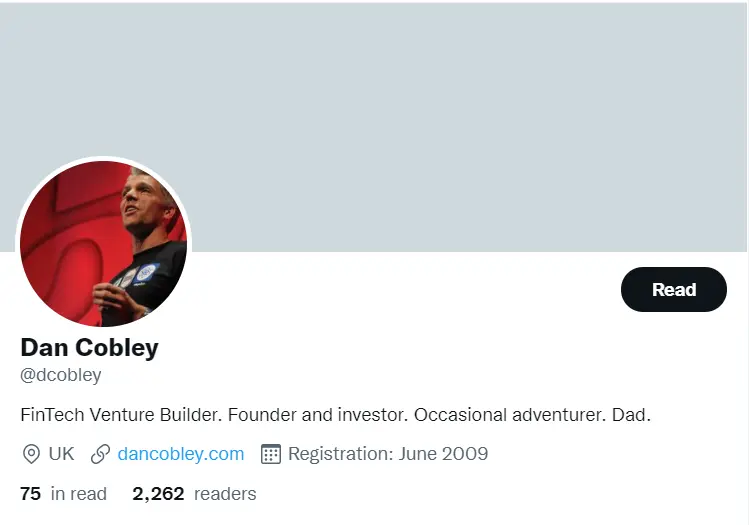The image size is (749, 525).
Task: Open the 75 in read list
Action: pos(63,494)
